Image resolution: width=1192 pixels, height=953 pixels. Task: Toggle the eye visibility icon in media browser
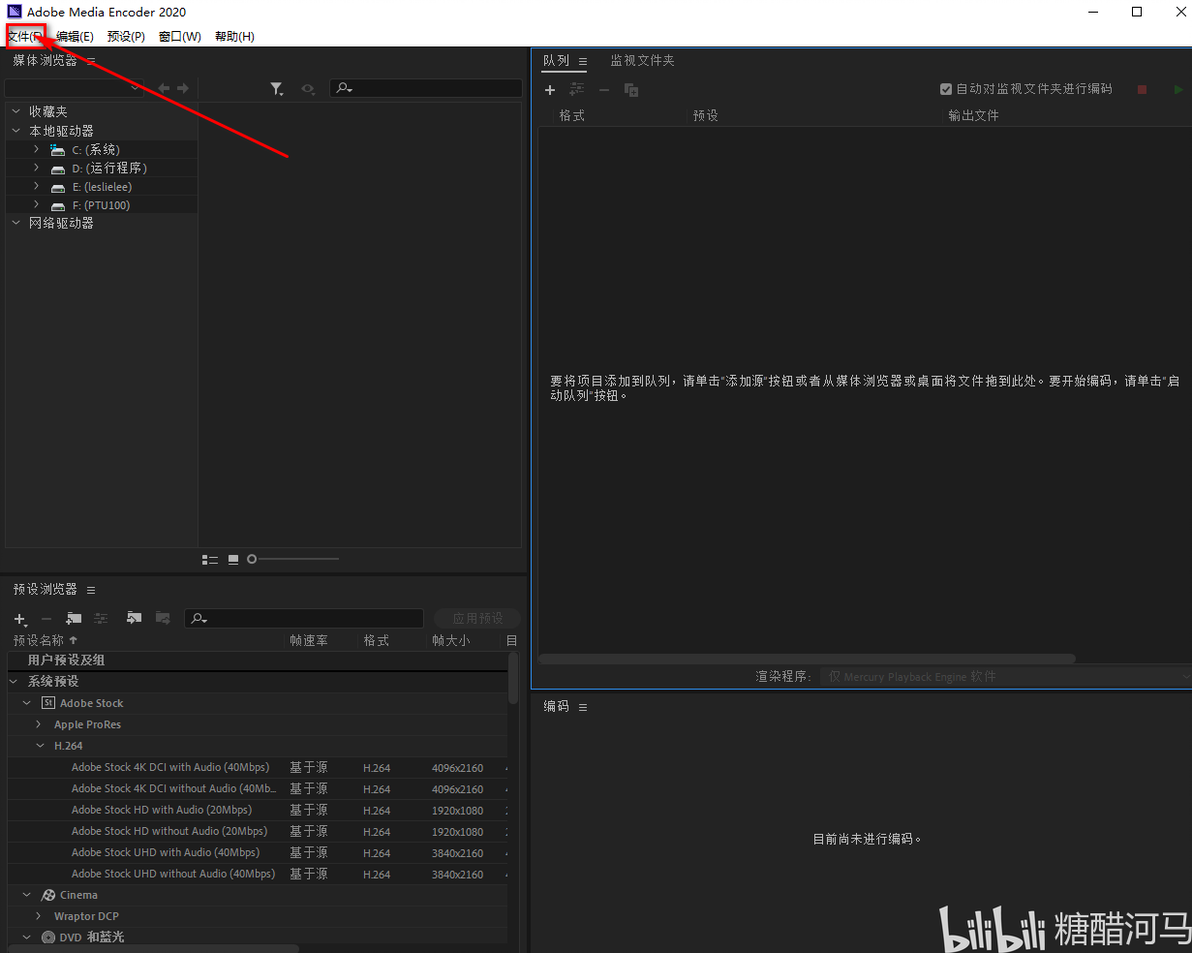307,89
